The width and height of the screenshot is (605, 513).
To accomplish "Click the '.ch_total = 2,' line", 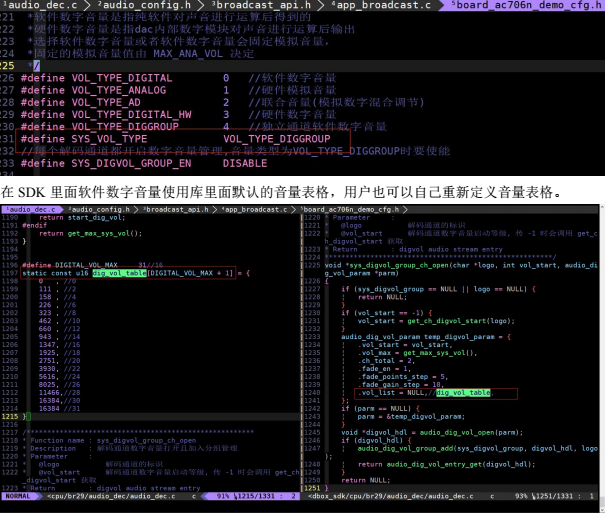I will (386, 361).
